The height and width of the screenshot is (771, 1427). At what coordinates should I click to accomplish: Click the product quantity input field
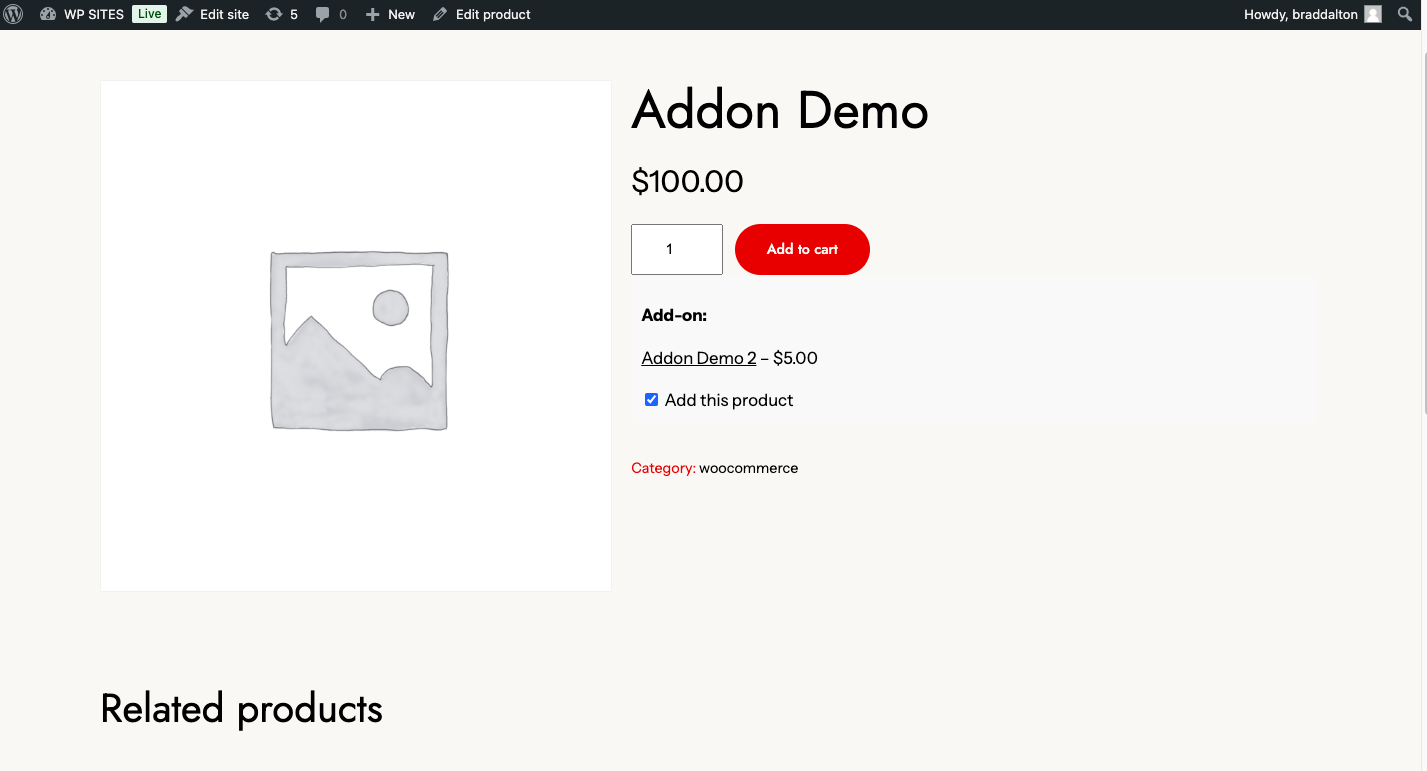click(676, 249)
